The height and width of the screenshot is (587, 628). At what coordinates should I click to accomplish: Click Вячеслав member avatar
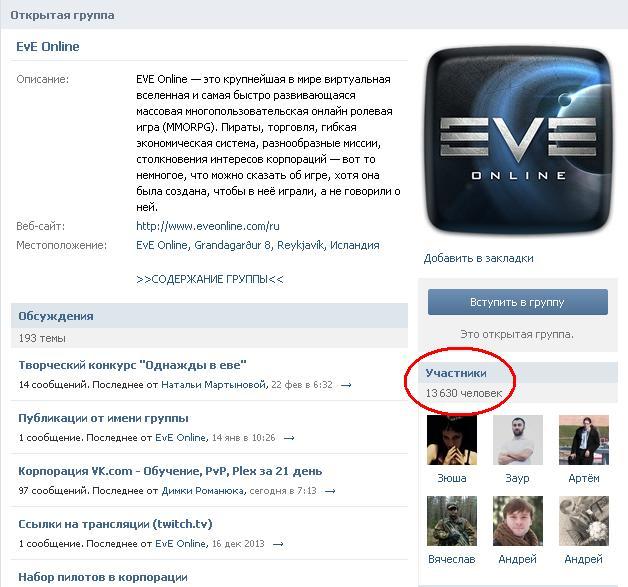point(452,521)
